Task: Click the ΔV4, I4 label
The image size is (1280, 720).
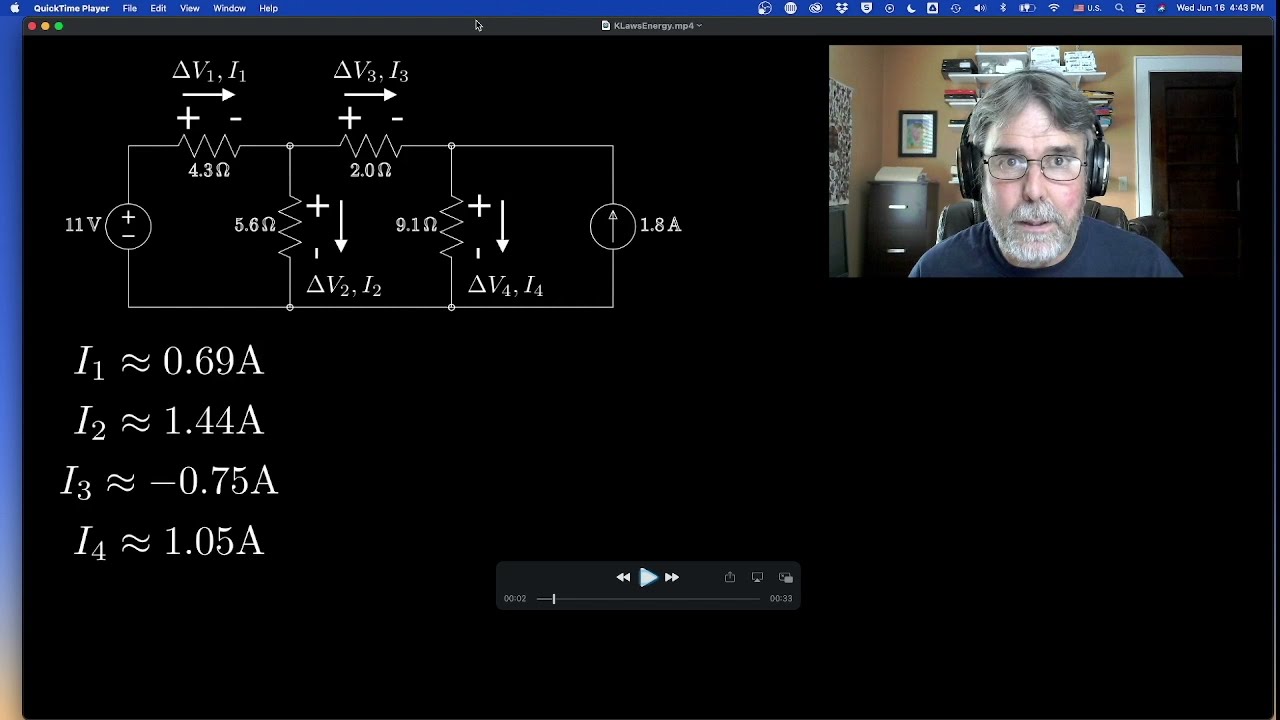Action: click(x=506, y=286)
